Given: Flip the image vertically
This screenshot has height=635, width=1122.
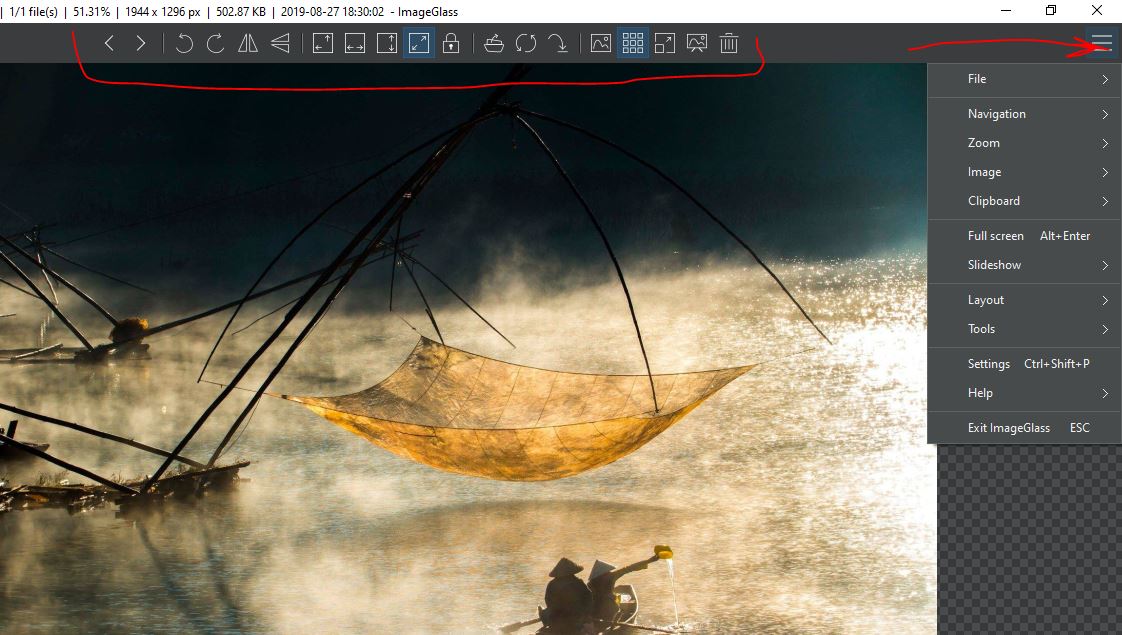Looking at the screenshot, I should (279, 42).
